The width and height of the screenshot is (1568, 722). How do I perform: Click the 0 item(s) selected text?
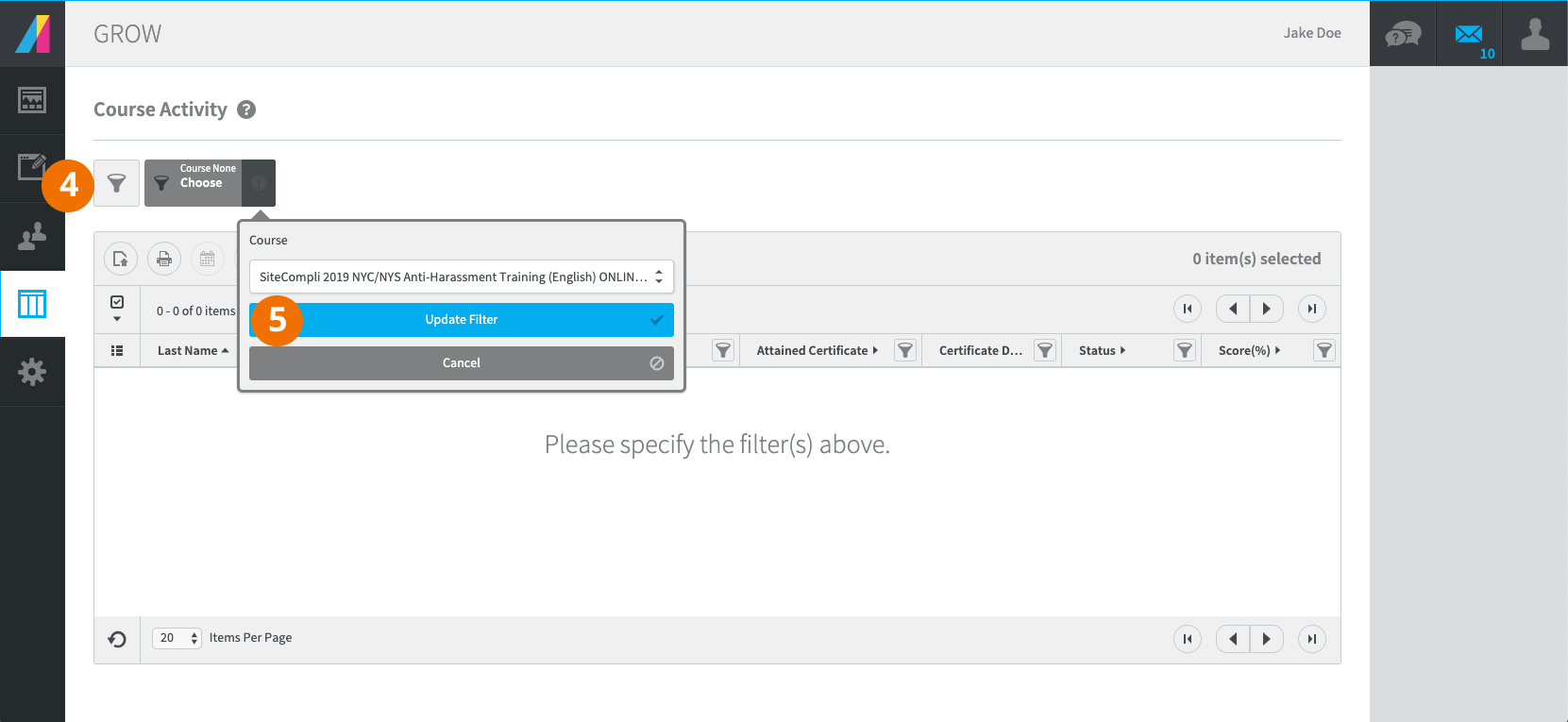1256,259
